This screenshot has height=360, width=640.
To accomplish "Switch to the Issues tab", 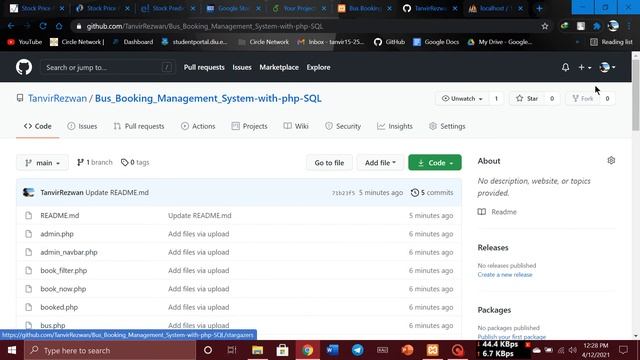I will 82,126.
